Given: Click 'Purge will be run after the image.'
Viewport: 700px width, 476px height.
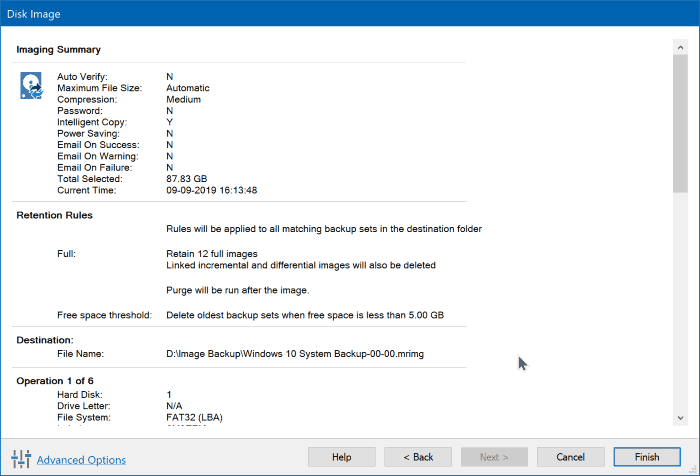Looking at the screenshot, I should [238, 290].
